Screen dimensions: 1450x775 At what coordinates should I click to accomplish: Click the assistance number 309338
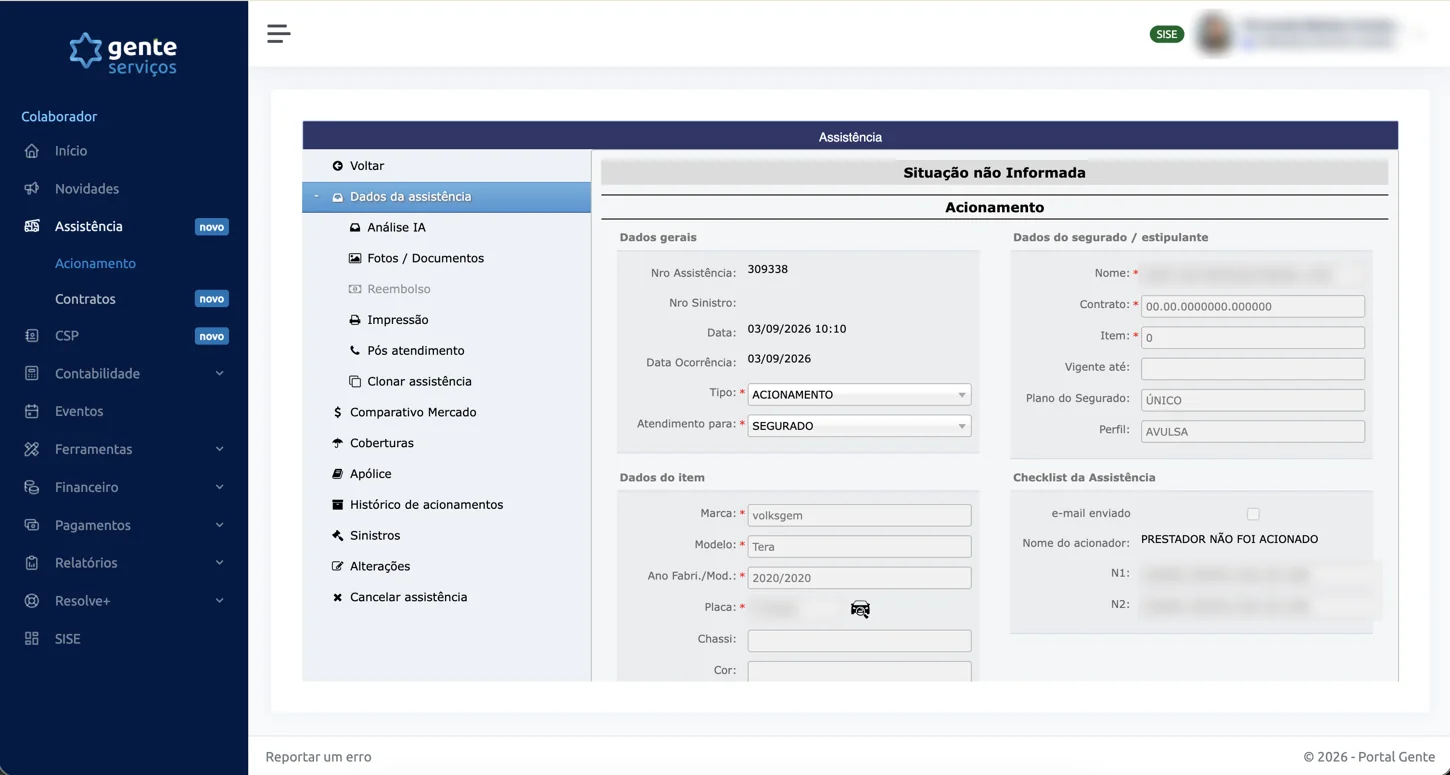[768, 270]
